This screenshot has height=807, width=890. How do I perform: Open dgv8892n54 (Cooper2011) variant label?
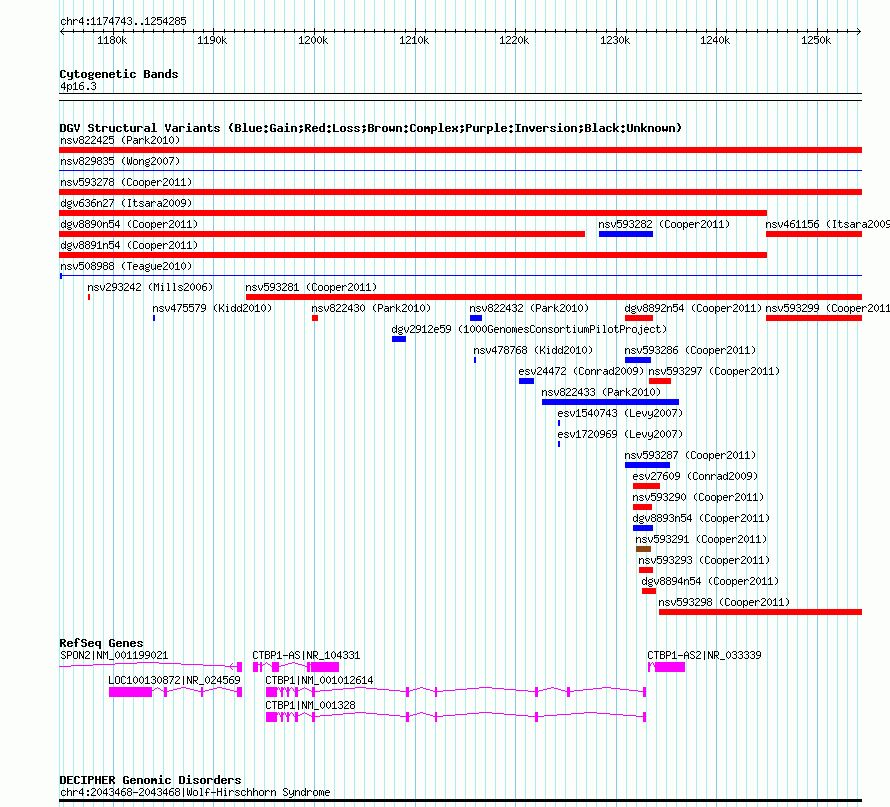pos(693,308)
